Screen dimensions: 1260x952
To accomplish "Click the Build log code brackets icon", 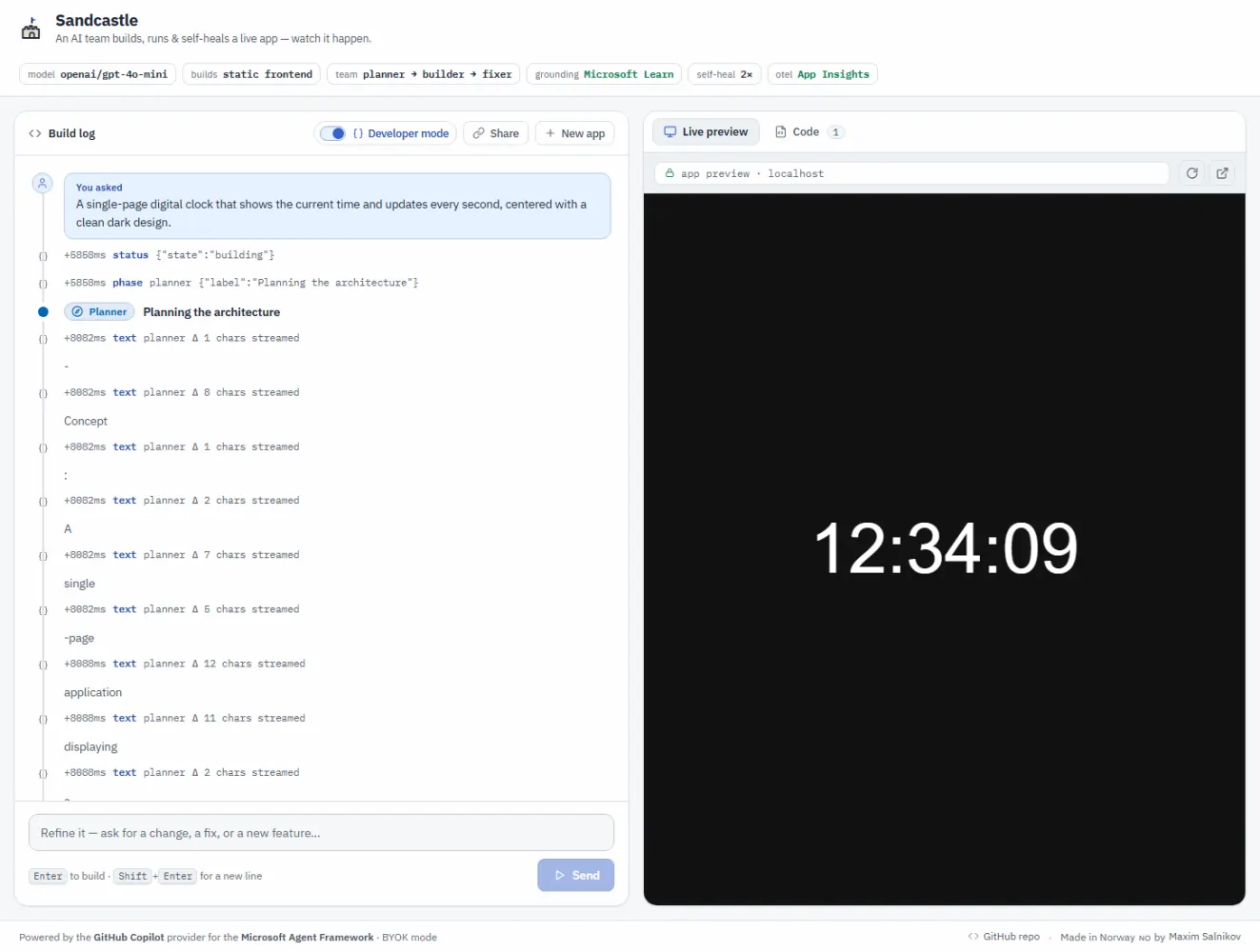I will coord(35,133).
